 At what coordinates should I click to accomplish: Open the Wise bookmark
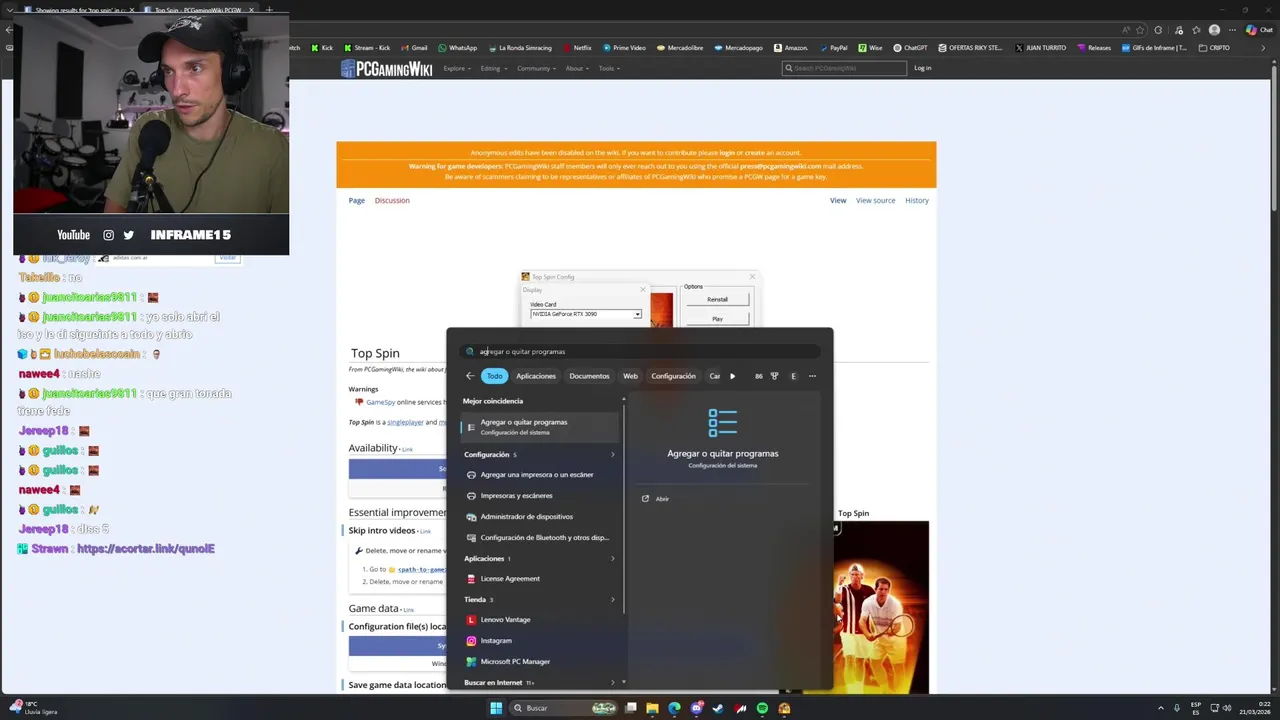(x=870, y=48)
